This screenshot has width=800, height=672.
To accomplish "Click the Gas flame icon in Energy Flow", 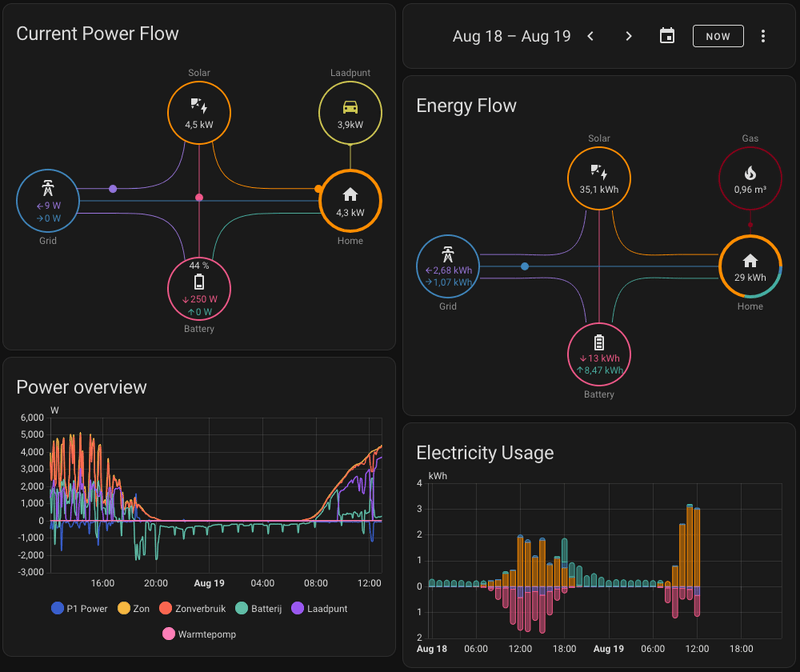I will 750,173.
